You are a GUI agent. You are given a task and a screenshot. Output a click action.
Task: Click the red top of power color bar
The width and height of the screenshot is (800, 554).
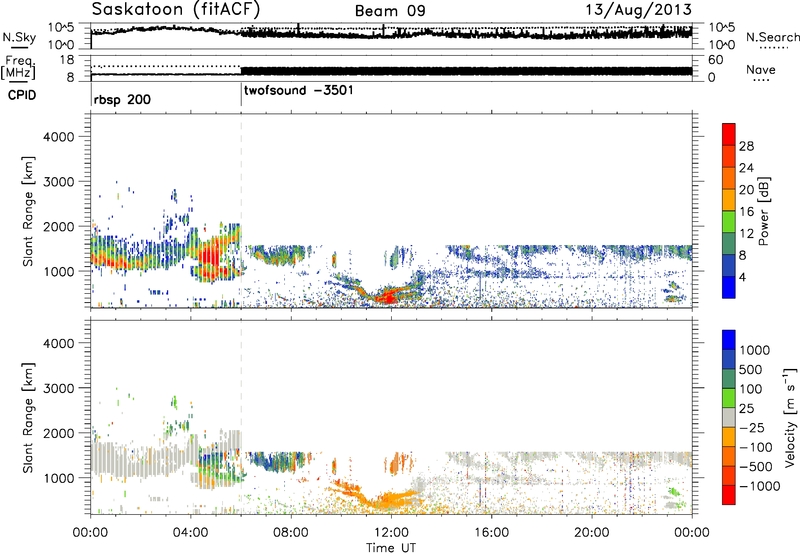[x=729, y=134]
